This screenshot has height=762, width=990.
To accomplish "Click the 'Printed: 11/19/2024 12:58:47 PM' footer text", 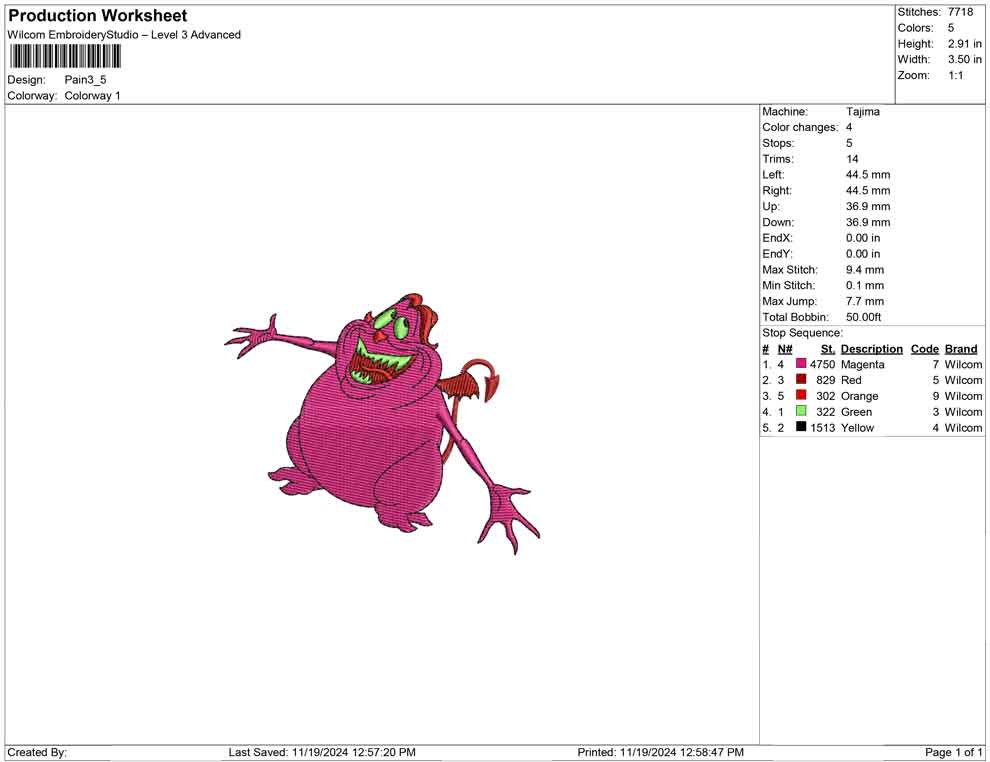I will point(660,752).
